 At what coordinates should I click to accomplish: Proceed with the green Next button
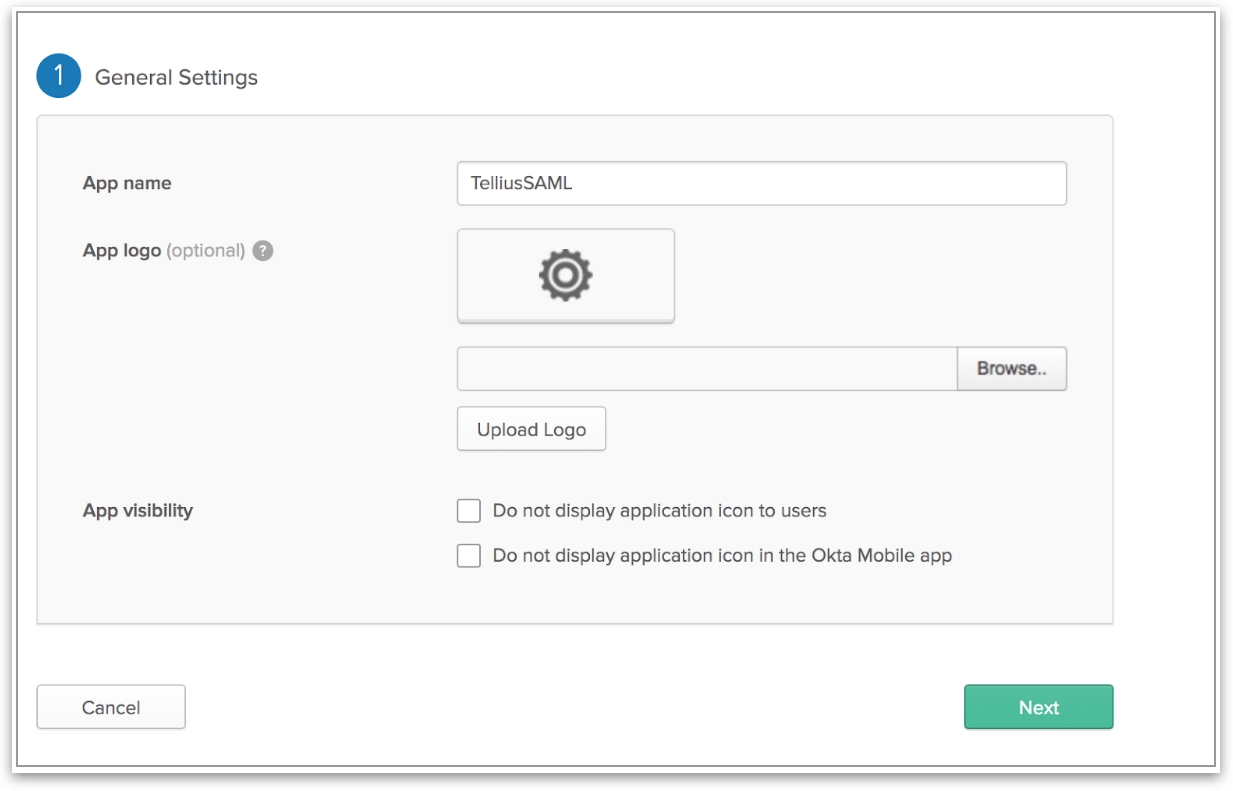click(x=1038, y=707)
